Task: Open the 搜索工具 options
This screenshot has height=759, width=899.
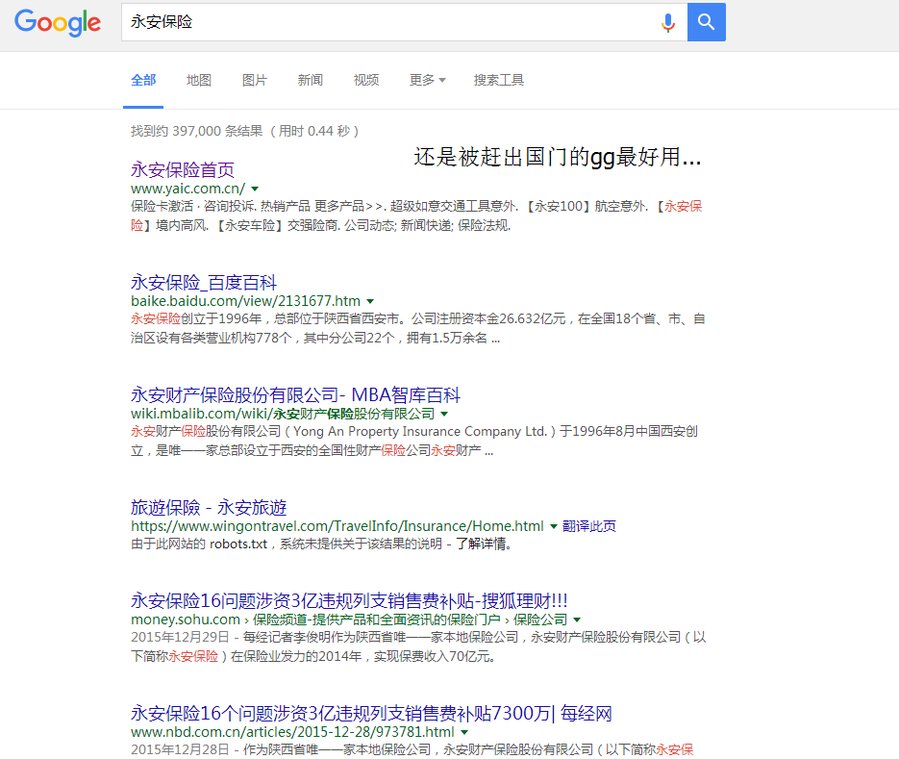Action: point(498,80)
